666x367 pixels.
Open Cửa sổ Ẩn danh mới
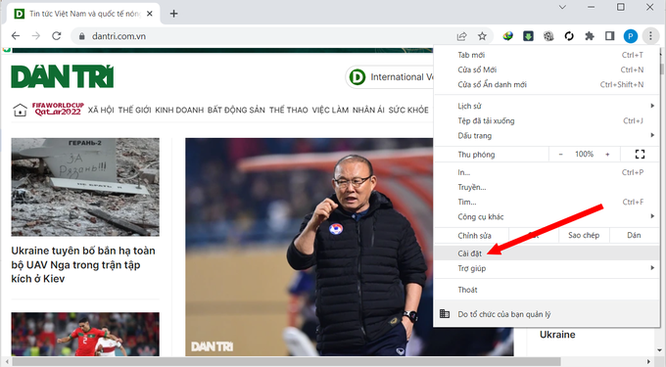[x=547, y=85]
